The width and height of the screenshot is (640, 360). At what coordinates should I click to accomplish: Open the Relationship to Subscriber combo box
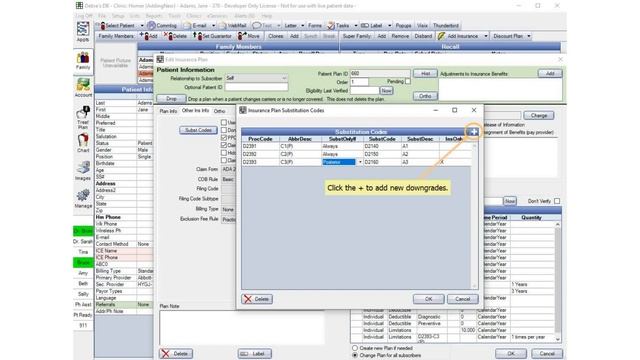[257, 78]
